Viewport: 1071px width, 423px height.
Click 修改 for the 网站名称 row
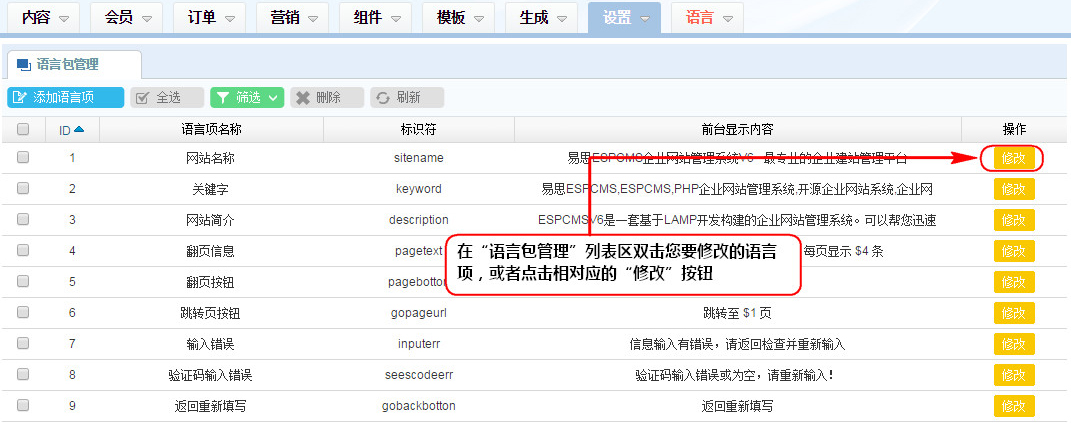pos(1013,158)
